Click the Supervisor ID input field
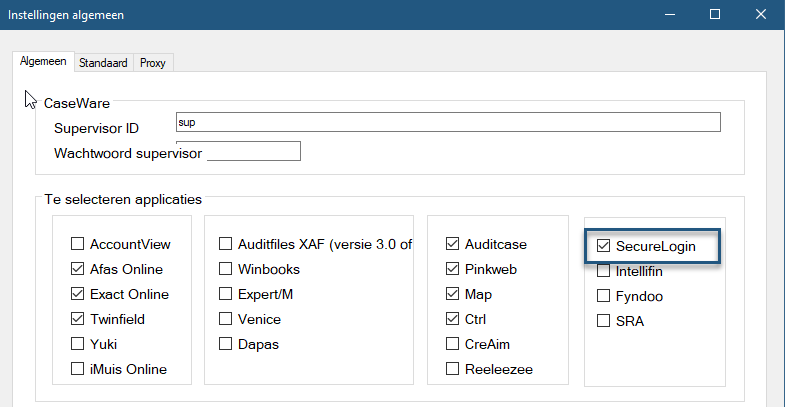 click(x=448, y=122)
